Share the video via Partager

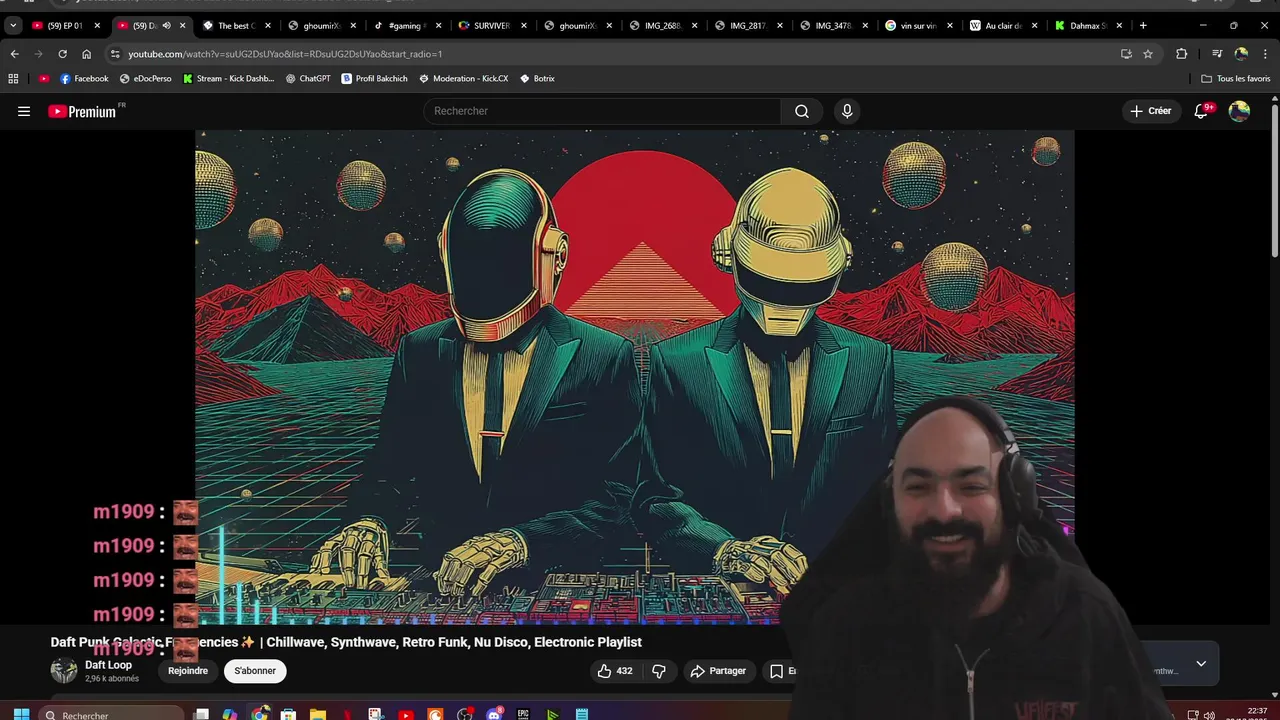tap(718, 671)
